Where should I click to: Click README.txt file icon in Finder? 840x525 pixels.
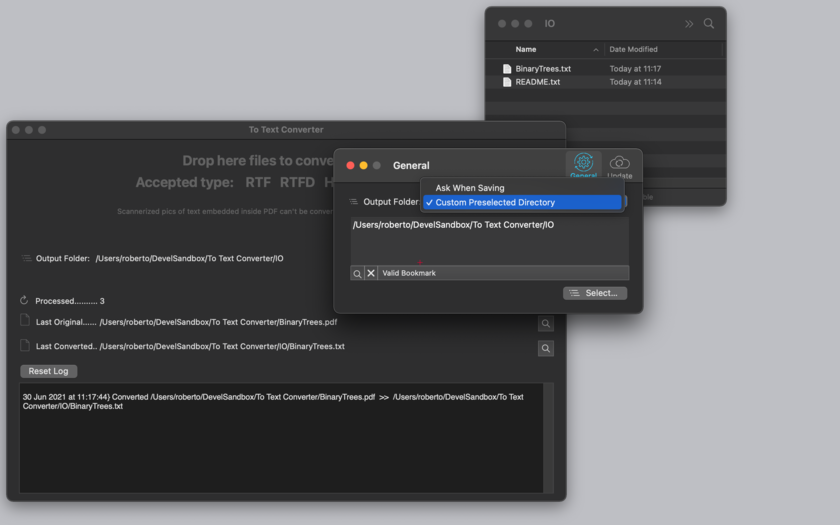[507, 82]
